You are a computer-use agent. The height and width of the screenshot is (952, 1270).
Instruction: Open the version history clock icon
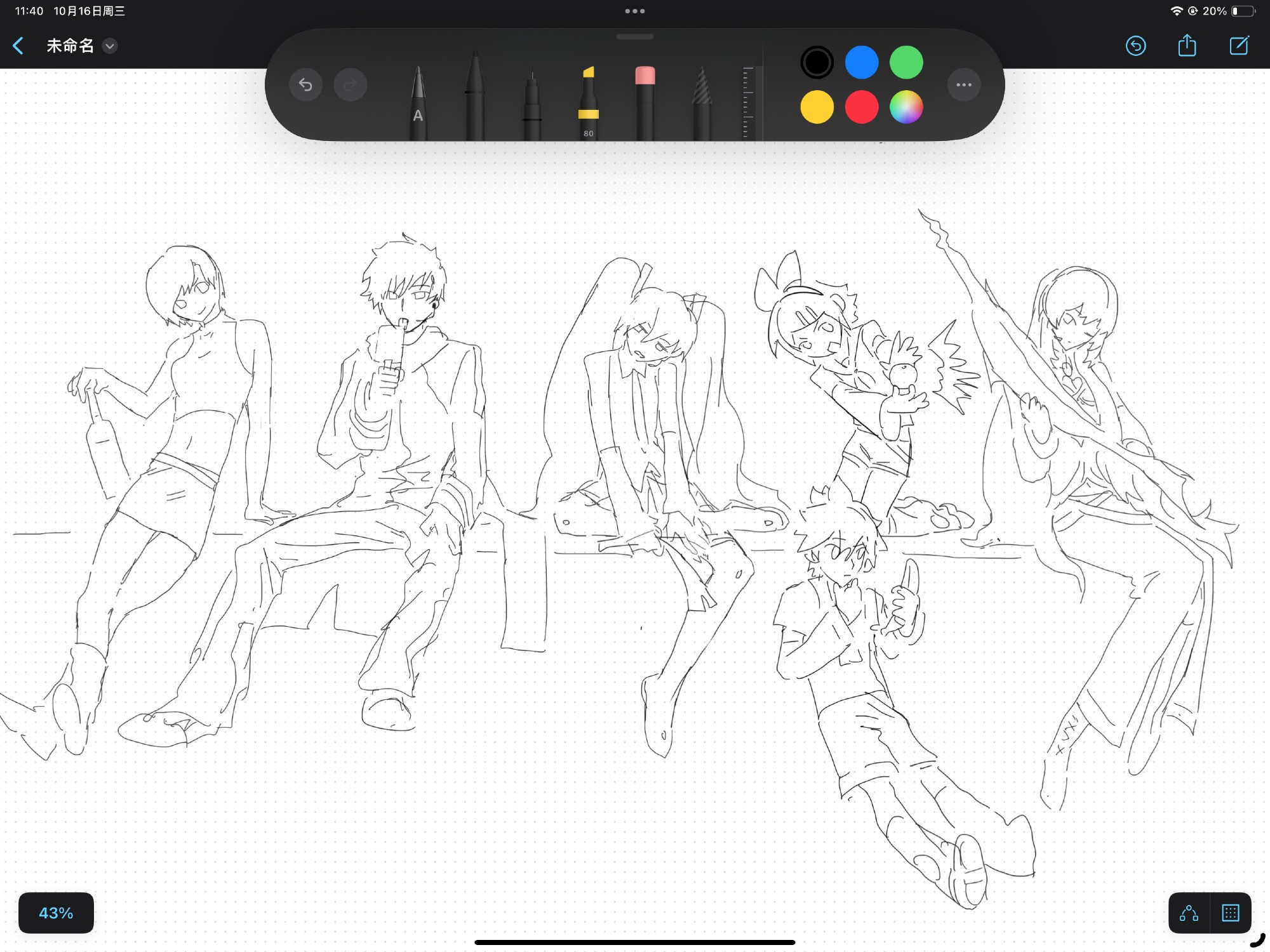coord(1135,46)
